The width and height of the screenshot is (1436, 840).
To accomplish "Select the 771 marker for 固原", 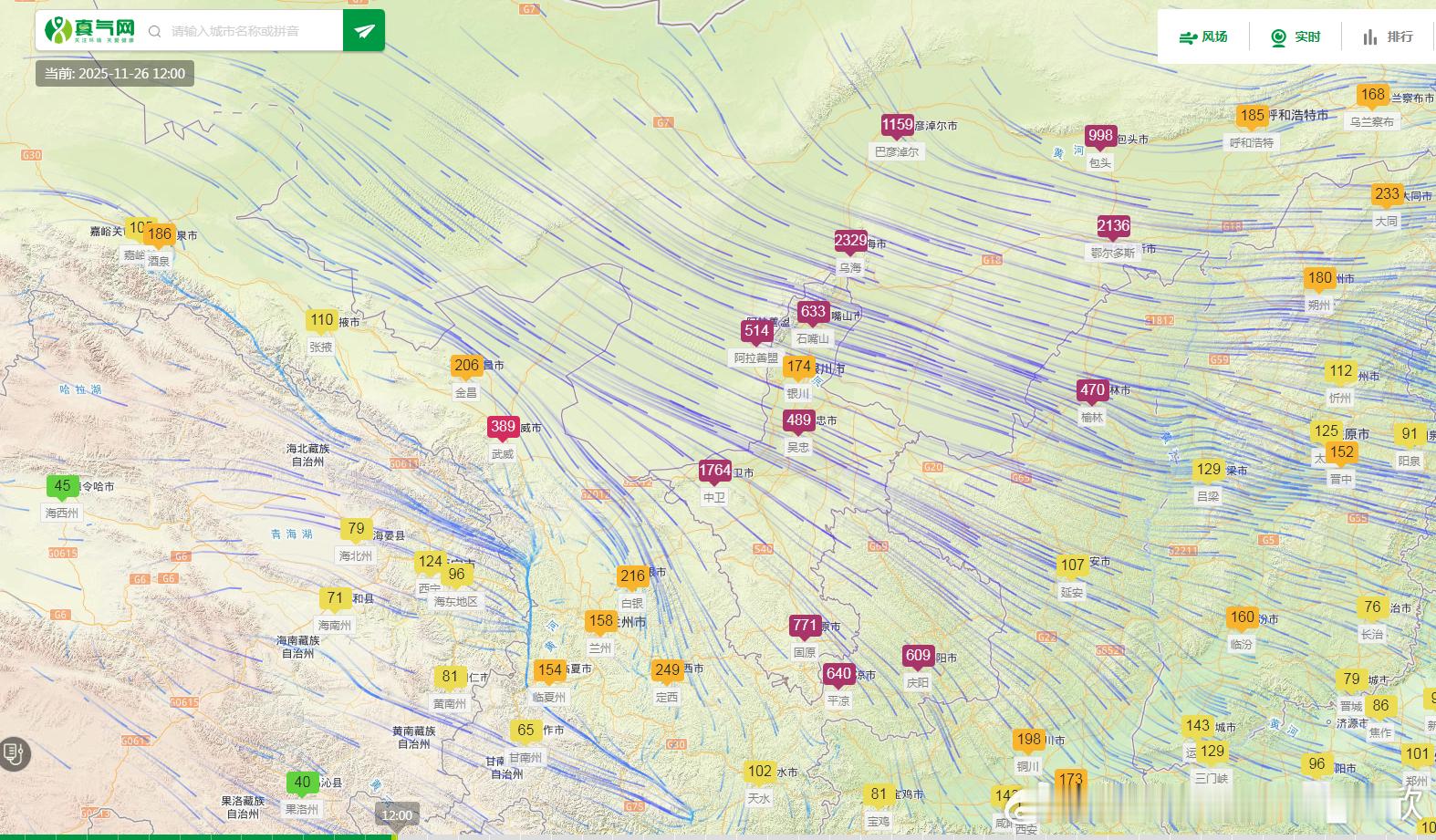I will click(x=806, y=626).
